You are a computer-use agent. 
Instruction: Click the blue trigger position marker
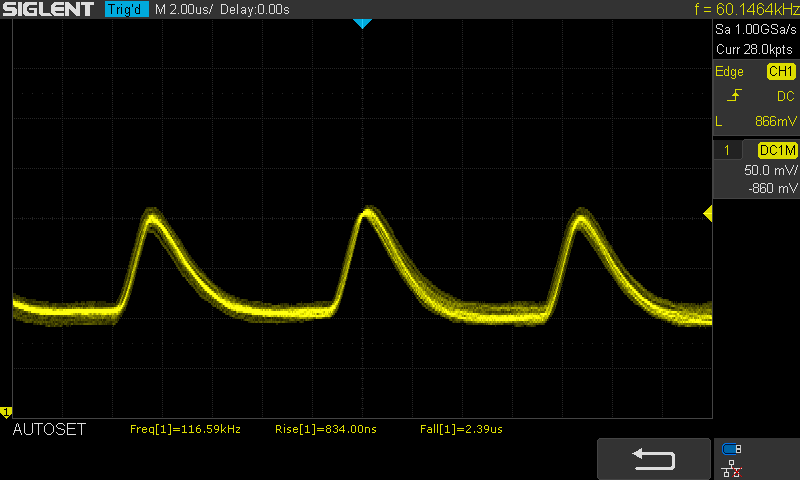362,23
